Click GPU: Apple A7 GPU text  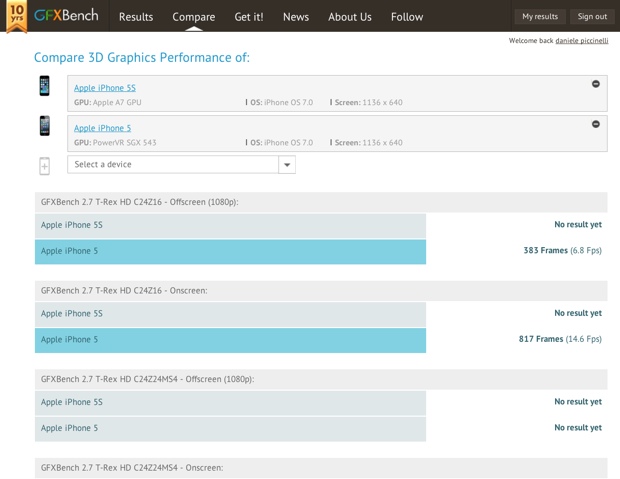pyautogui.click(x=108, y=102)
